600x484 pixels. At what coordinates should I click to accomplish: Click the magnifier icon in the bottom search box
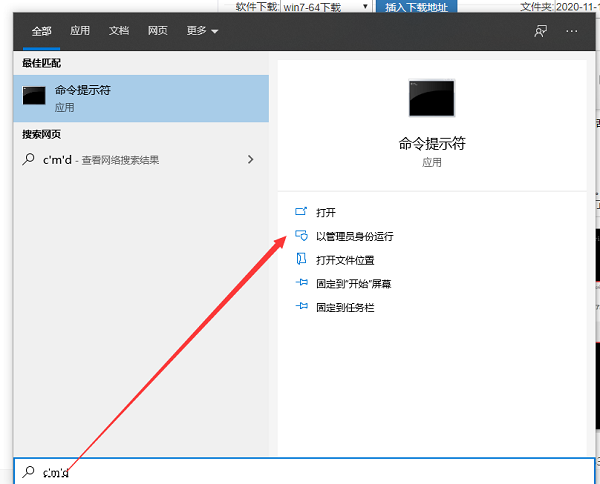coord(28,471)
